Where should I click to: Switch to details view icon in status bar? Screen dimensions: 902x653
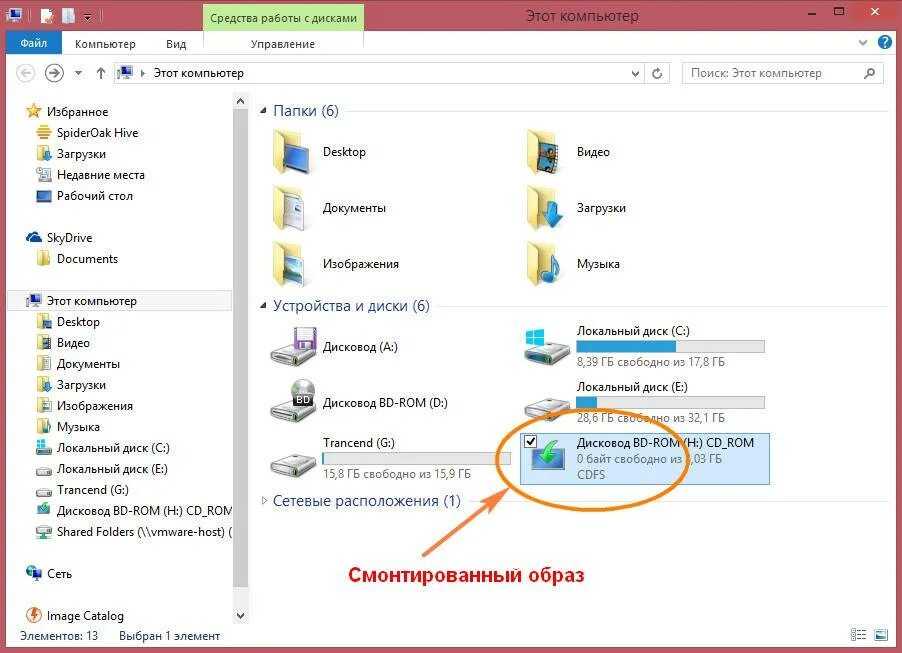859,635
